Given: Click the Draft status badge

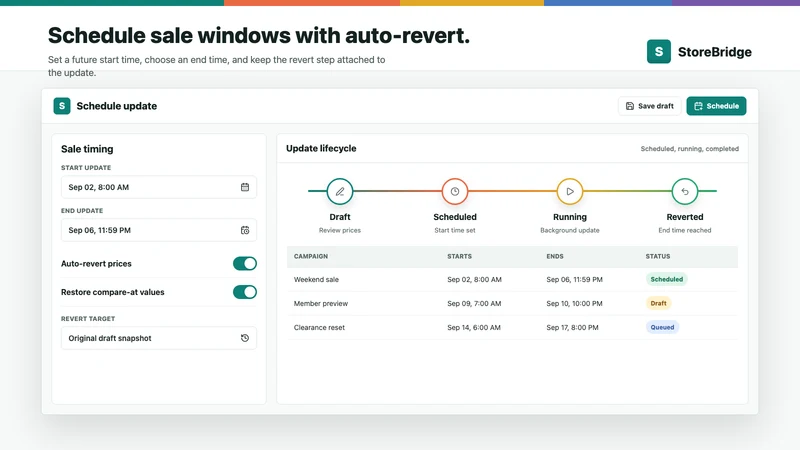Looking at the screenshot, I should [658, 303].
